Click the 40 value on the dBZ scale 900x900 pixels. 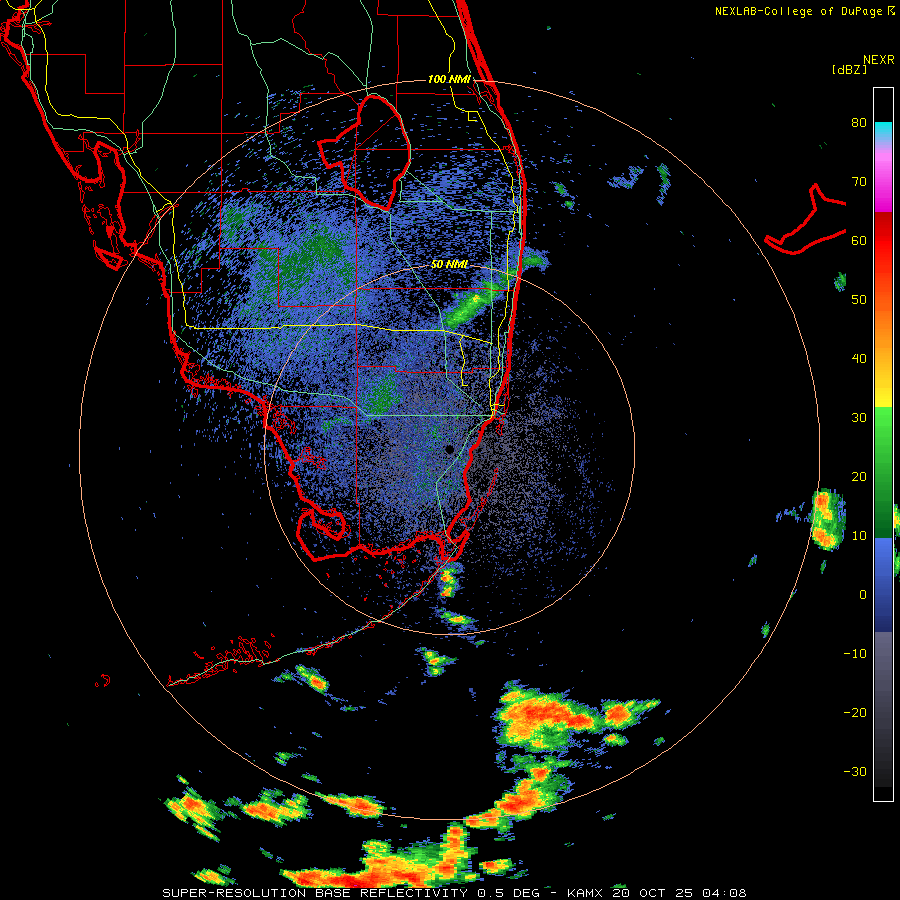(859, 359)
